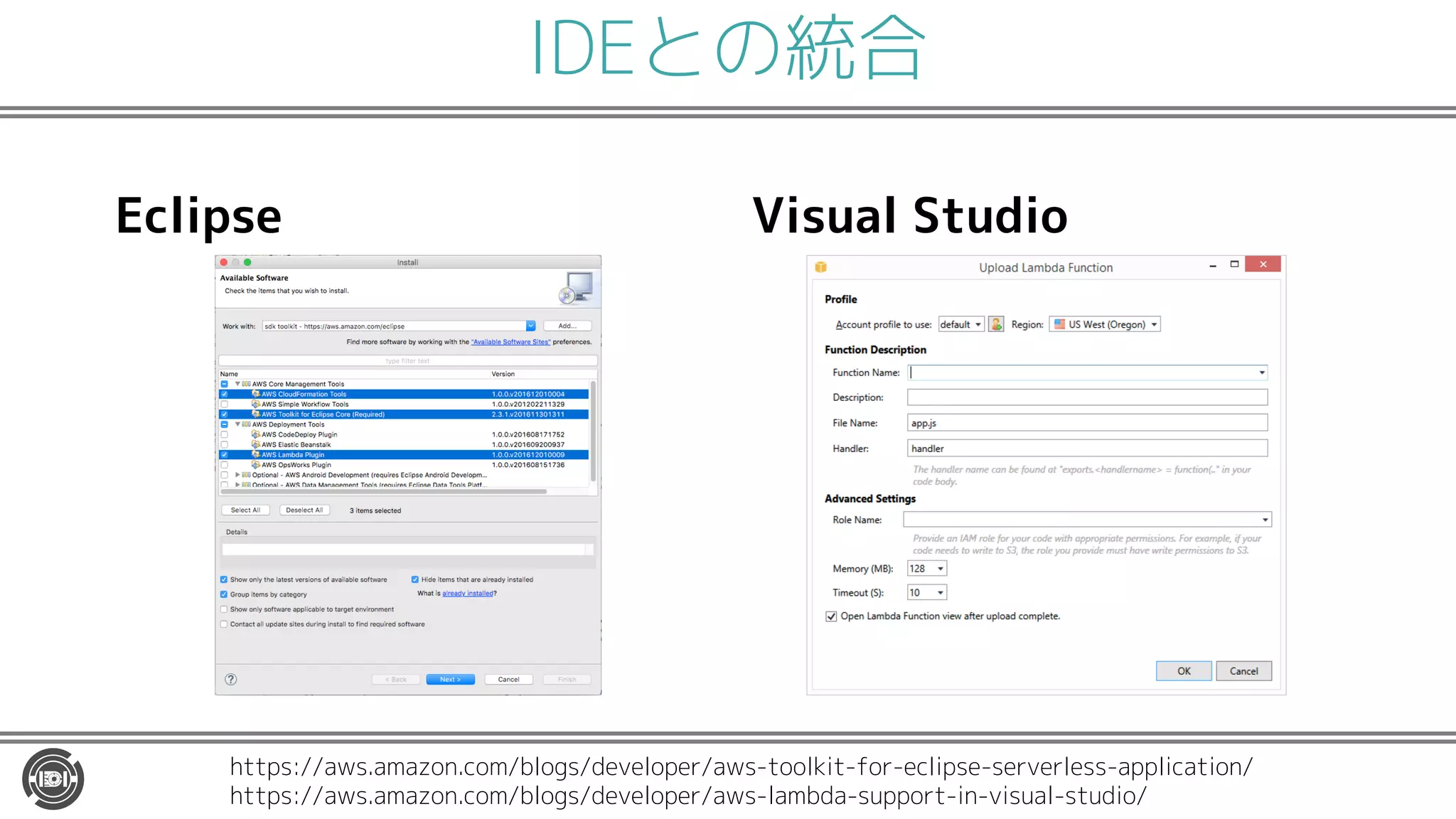
Task: Open the 'already installed' link
Action: pos(468,594)
